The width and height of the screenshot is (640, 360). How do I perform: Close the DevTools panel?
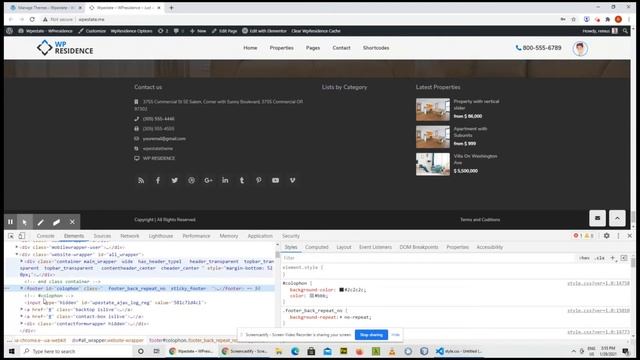click(629, 236)
